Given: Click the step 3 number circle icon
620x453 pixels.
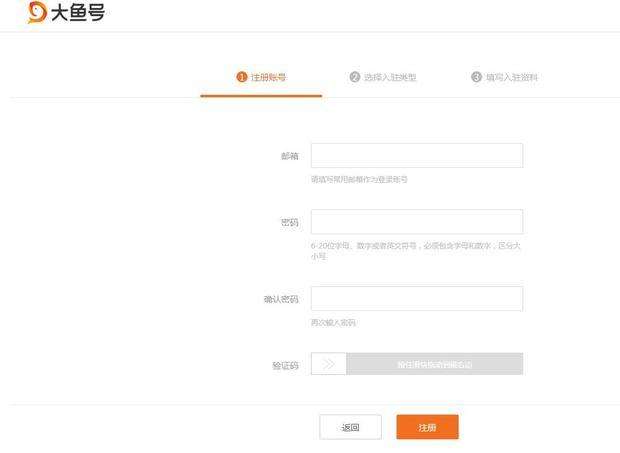Looking at the screenshot, I should (476, 77).
